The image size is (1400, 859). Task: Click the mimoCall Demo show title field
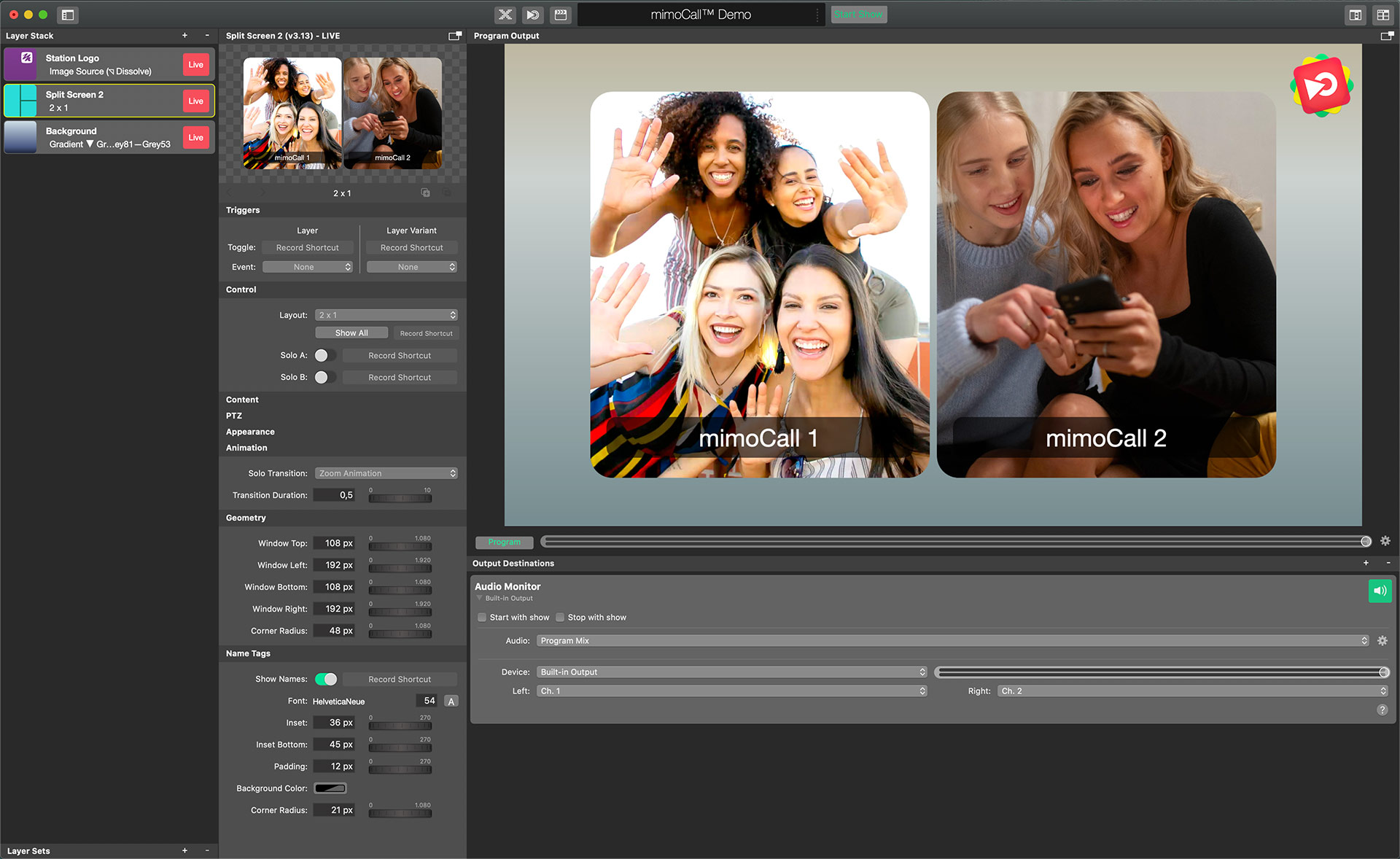[701, 14]
